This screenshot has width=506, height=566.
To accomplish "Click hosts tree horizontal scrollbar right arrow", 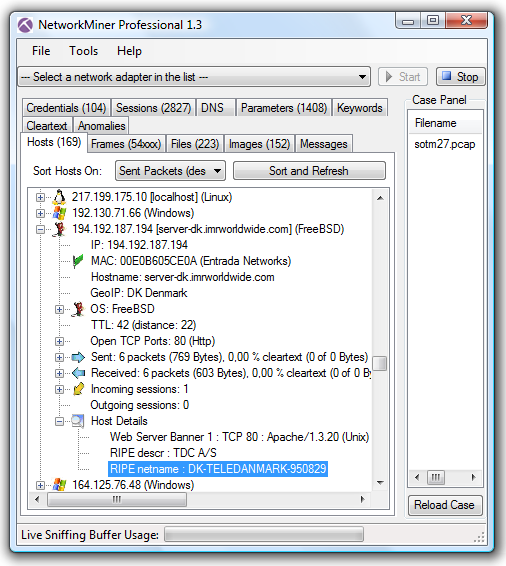I will pos(363,500).
